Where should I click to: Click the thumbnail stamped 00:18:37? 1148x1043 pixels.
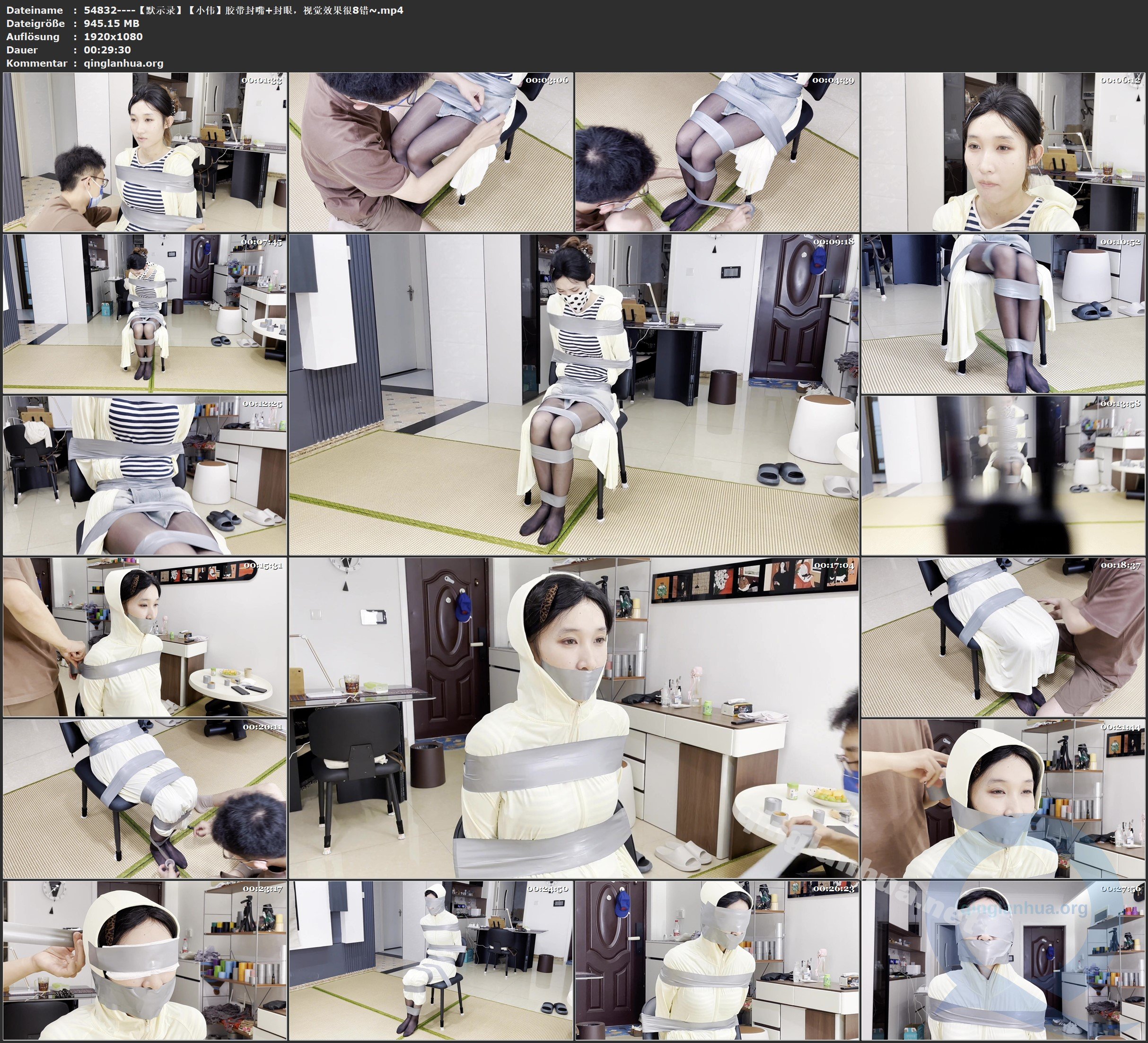[x=1003, y=637]
